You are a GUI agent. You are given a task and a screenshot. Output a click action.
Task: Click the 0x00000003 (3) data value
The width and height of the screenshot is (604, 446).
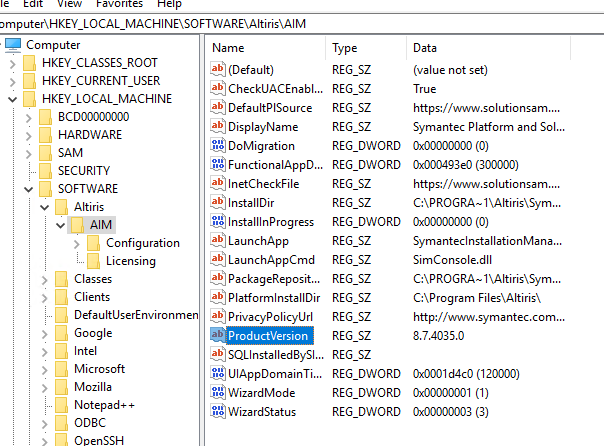tap(451, 412)
